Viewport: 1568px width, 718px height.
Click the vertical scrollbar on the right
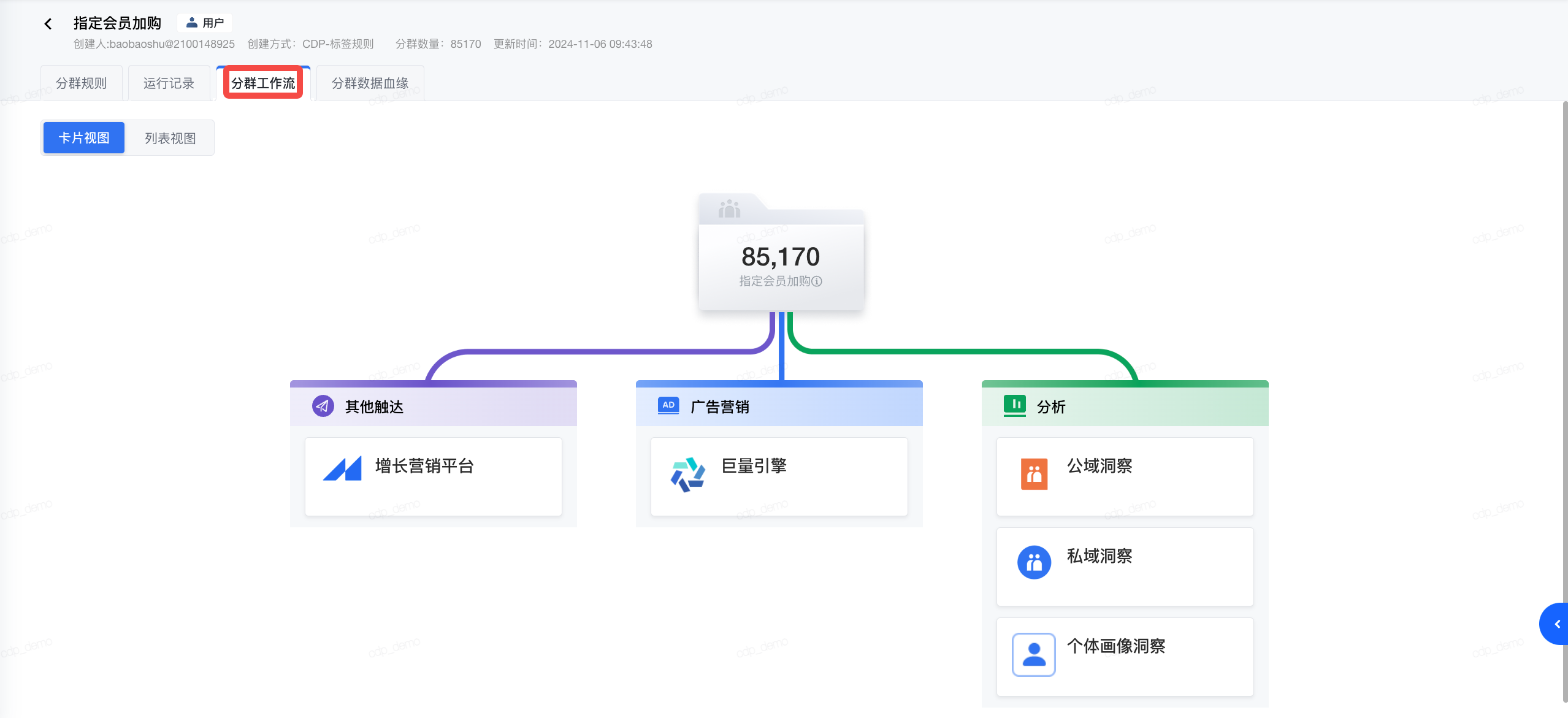(1564, 402)
